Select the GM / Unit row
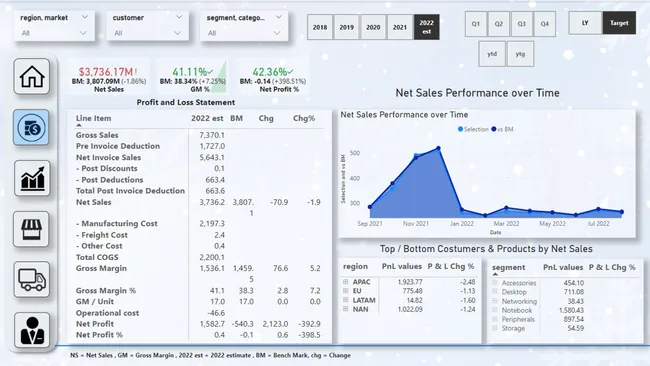Screen dimensions: 650x366 [x=199, y=301]
